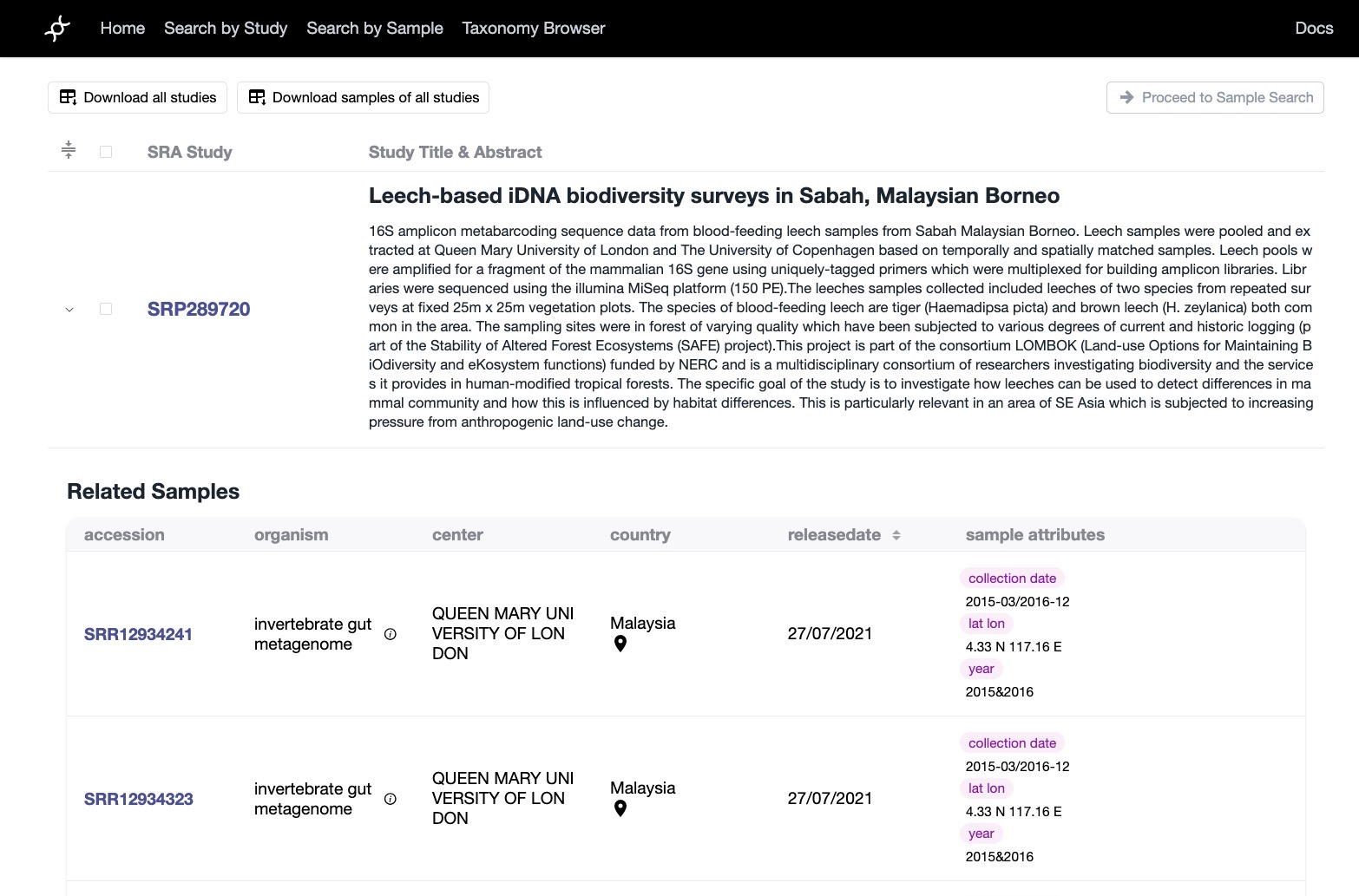Open the Taxonomy Browser
The height and width of the screenshot is (896, 1359).
coord(534,28)
